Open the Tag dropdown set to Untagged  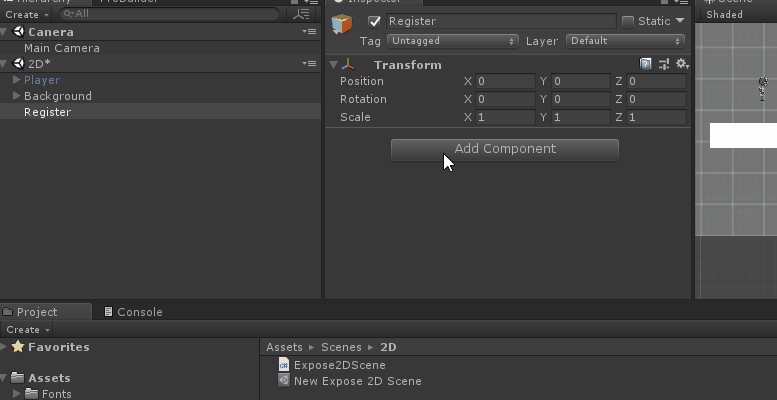click(453, 41)
